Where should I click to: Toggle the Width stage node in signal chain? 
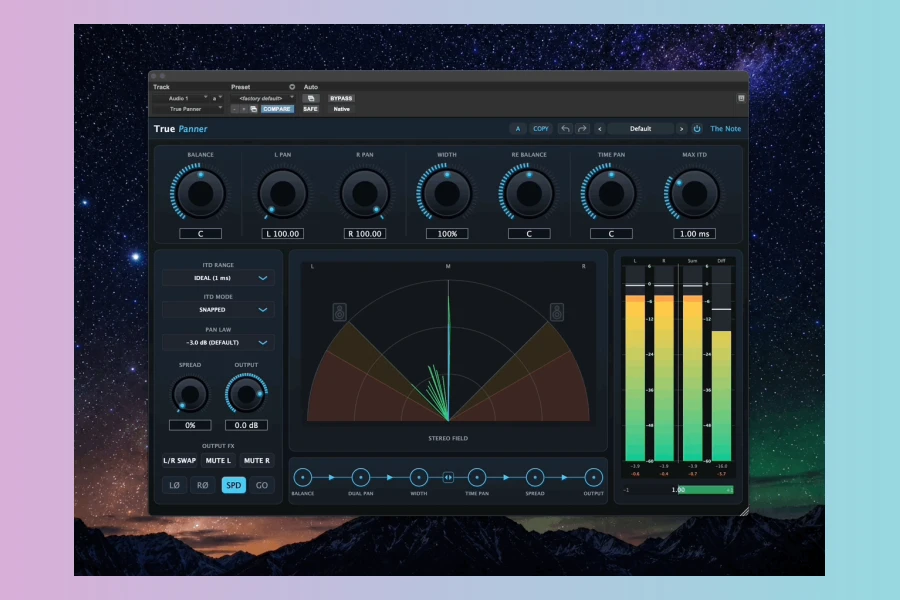pyautogui.click(x=418, y=477)
